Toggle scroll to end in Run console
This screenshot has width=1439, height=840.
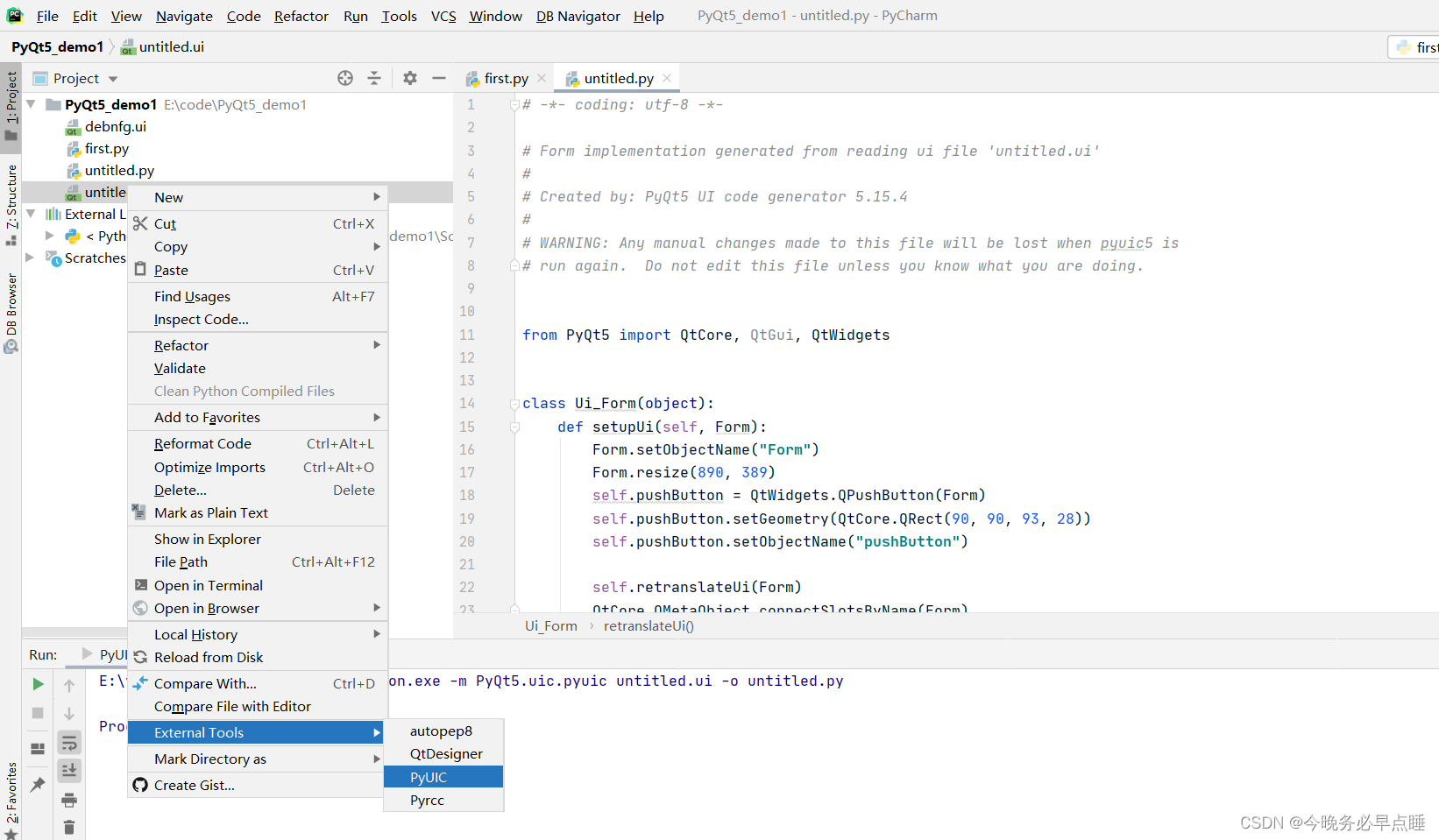click(x=69, y=771)
